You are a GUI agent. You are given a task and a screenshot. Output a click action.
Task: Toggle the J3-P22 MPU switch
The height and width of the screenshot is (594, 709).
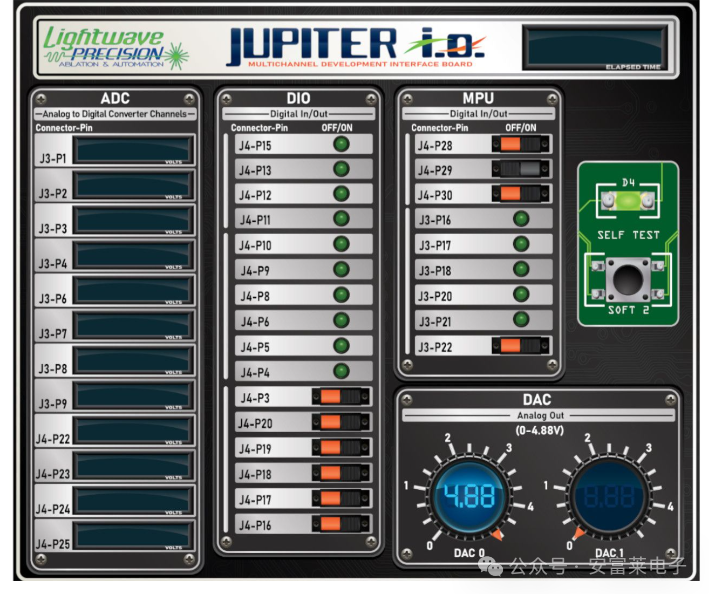520,346
